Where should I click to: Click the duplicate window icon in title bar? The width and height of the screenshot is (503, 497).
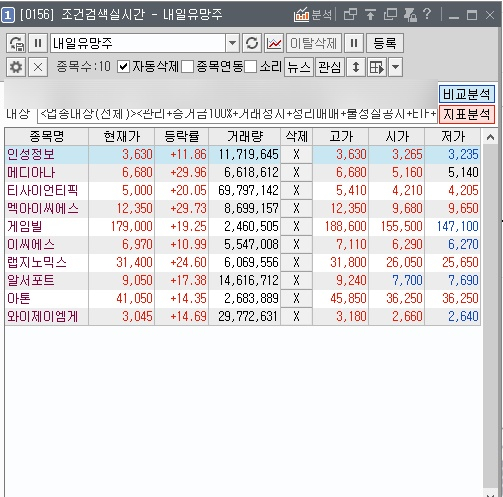(390, 15)
